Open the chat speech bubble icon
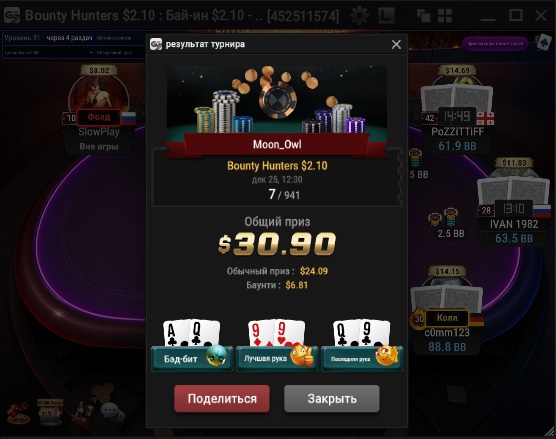Image resolution: width=556 pixels, height=439 pixels. pos(112,412)
